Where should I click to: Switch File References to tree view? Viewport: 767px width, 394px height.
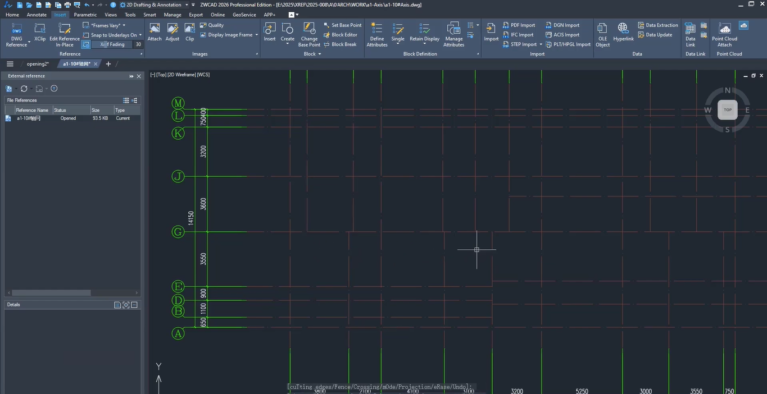pyautogui.click(x=135, y=100)
